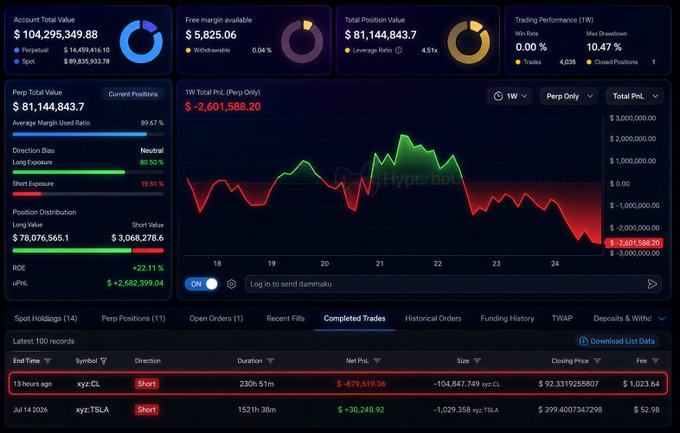Image resolution: width=680 pixels, height=433 pixels.
Task: Click the Max Drawdown 10.47 % value
Action: click(604, 47)
